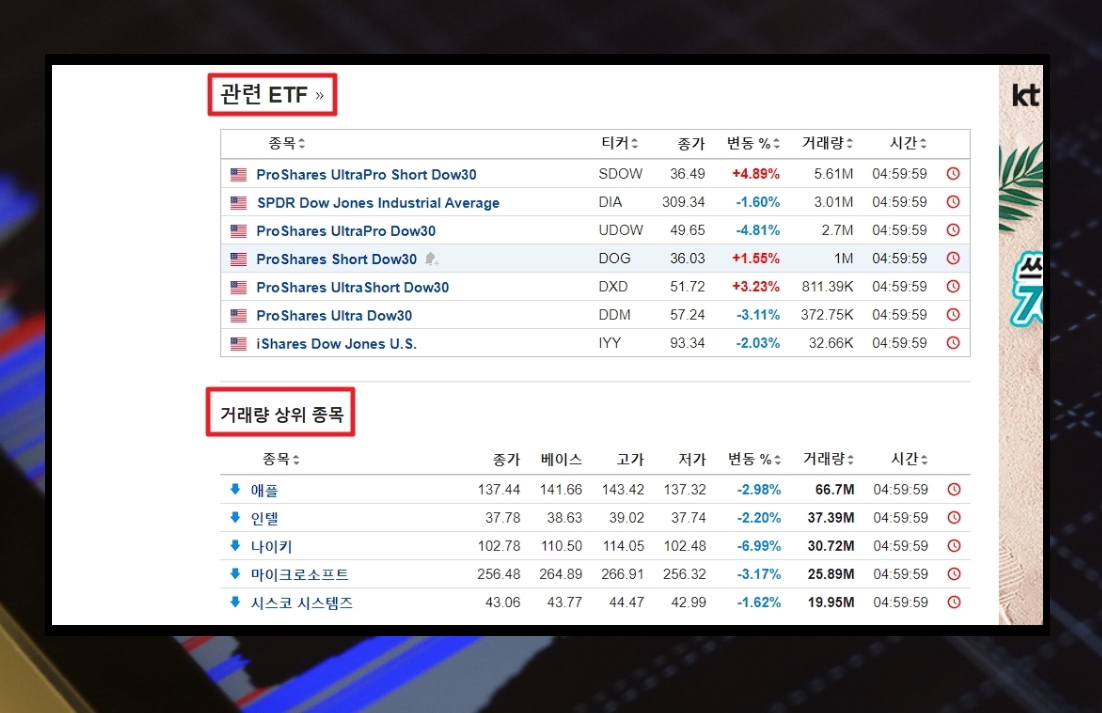Click clock icon in DDM row
Image resolution: width=1102 pixels, height=713 pixels.
pyautogui.click(x=953, y=315)
